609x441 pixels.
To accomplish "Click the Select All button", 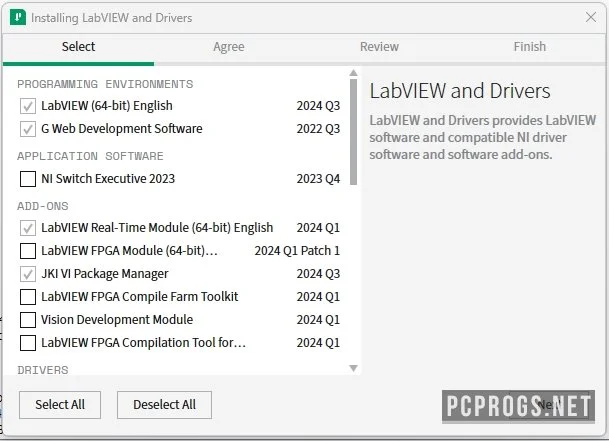I will (x=60, y=405).
